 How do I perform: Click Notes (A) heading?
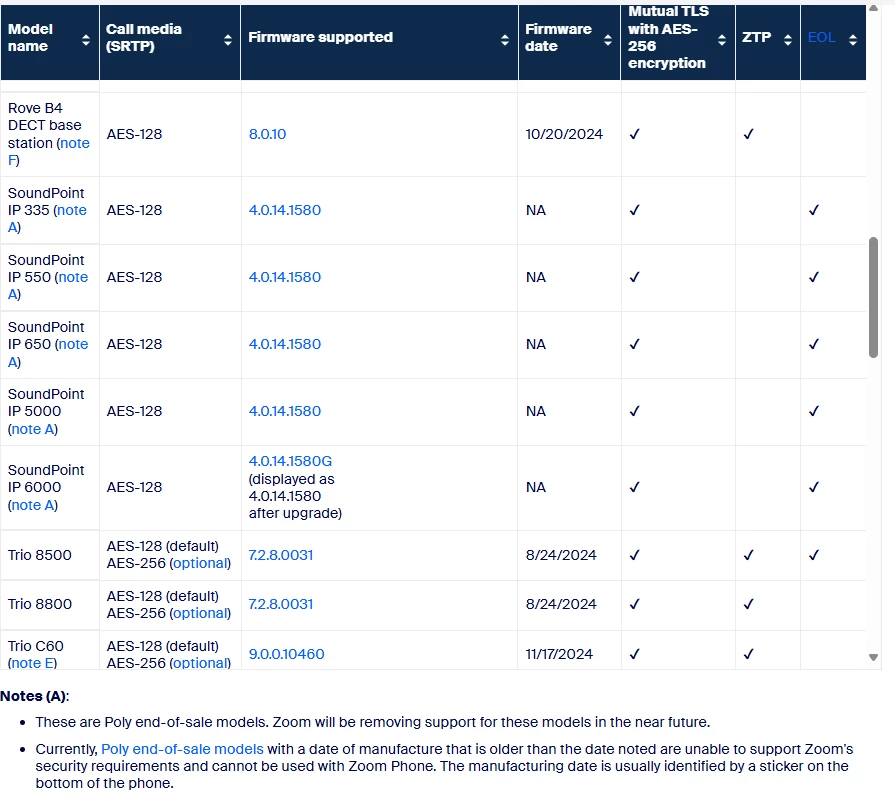pos(34,696)
